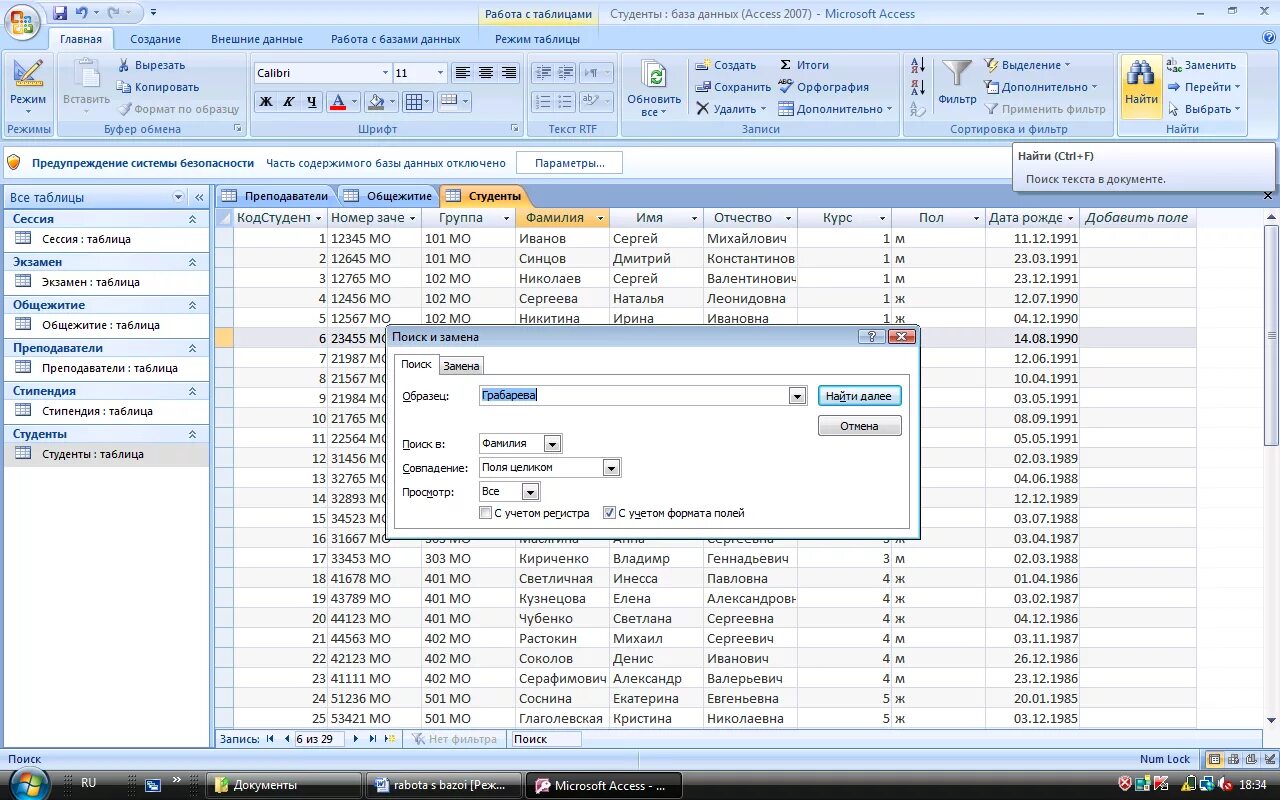The width and height of the screenshot is (1280, 800).
Task: Collapse the Стипендия group
Action: [x=192, y=391]
